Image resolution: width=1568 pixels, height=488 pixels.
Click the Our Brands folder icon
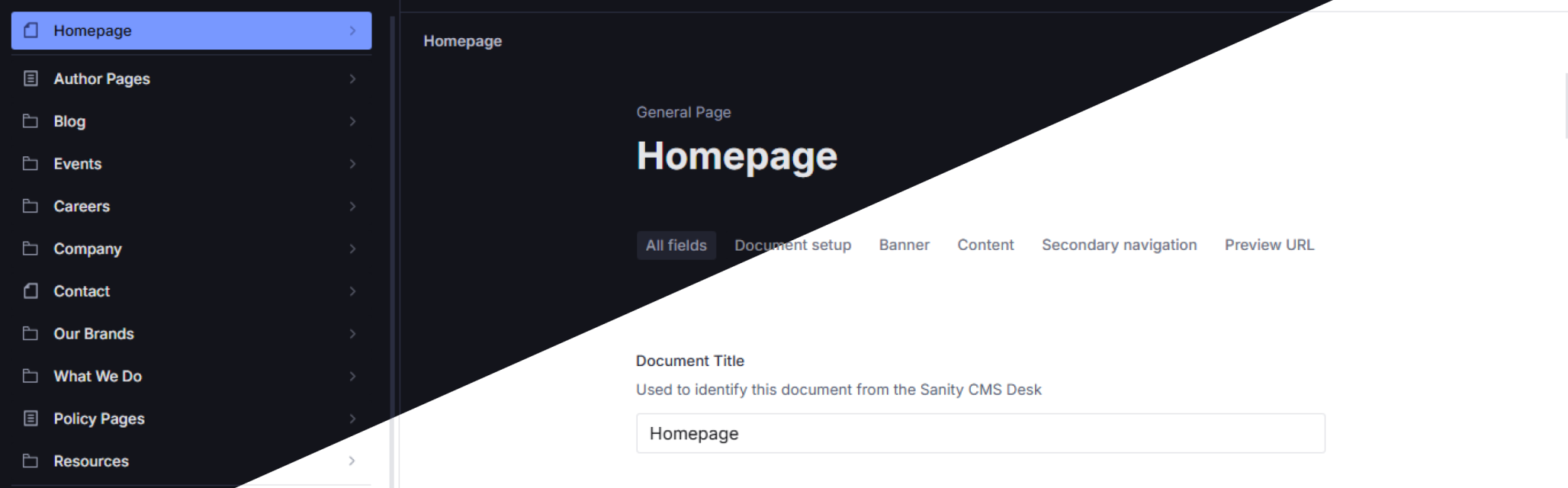pos(31,334)
